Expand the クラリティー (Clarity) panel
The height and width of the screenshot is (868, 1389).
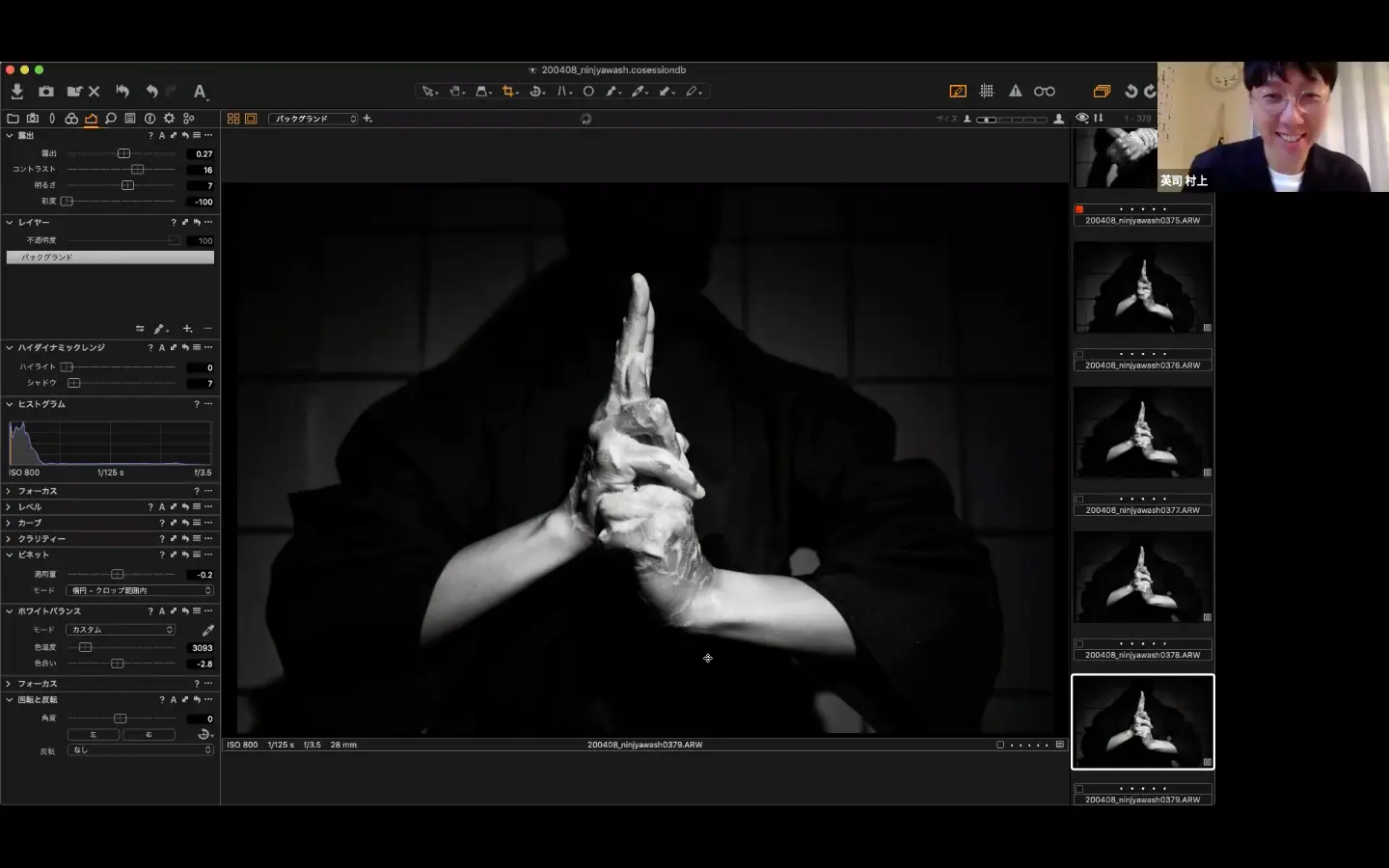point(10,539)
